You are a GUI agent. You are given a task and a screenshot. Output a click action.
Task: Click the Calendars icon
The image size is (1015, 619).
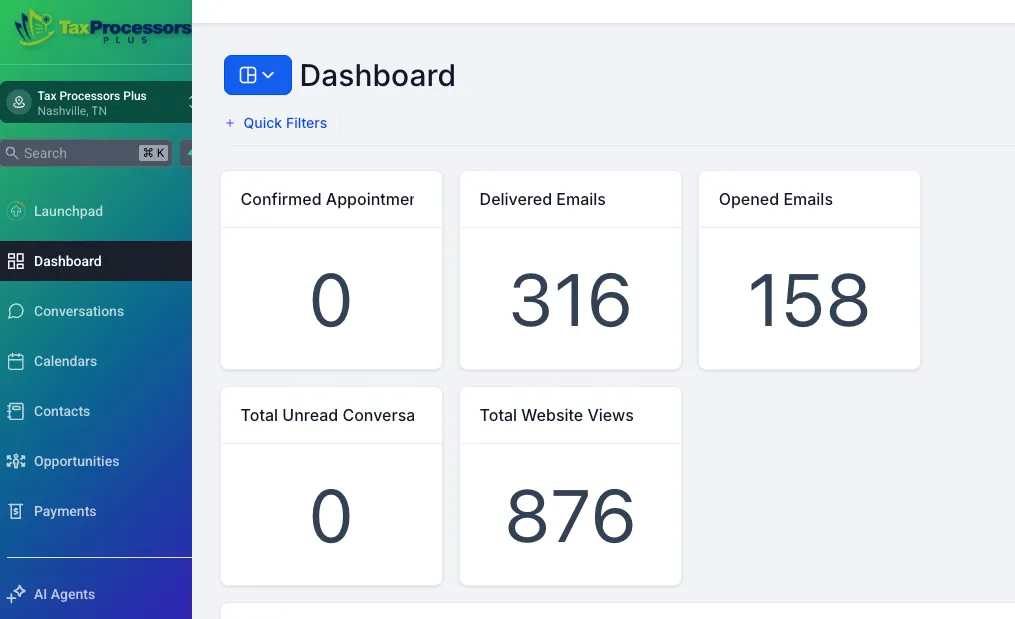pos(16,361)
